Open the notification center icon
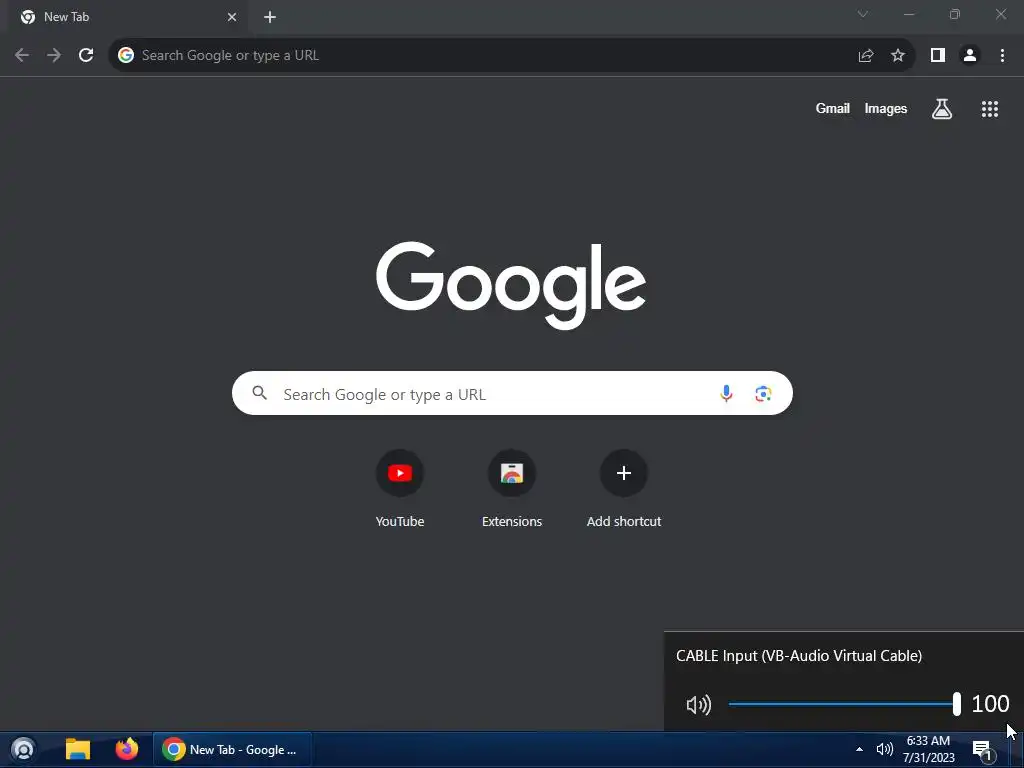Viewport: 1024px width, 768px height. [x=983, y=750]
